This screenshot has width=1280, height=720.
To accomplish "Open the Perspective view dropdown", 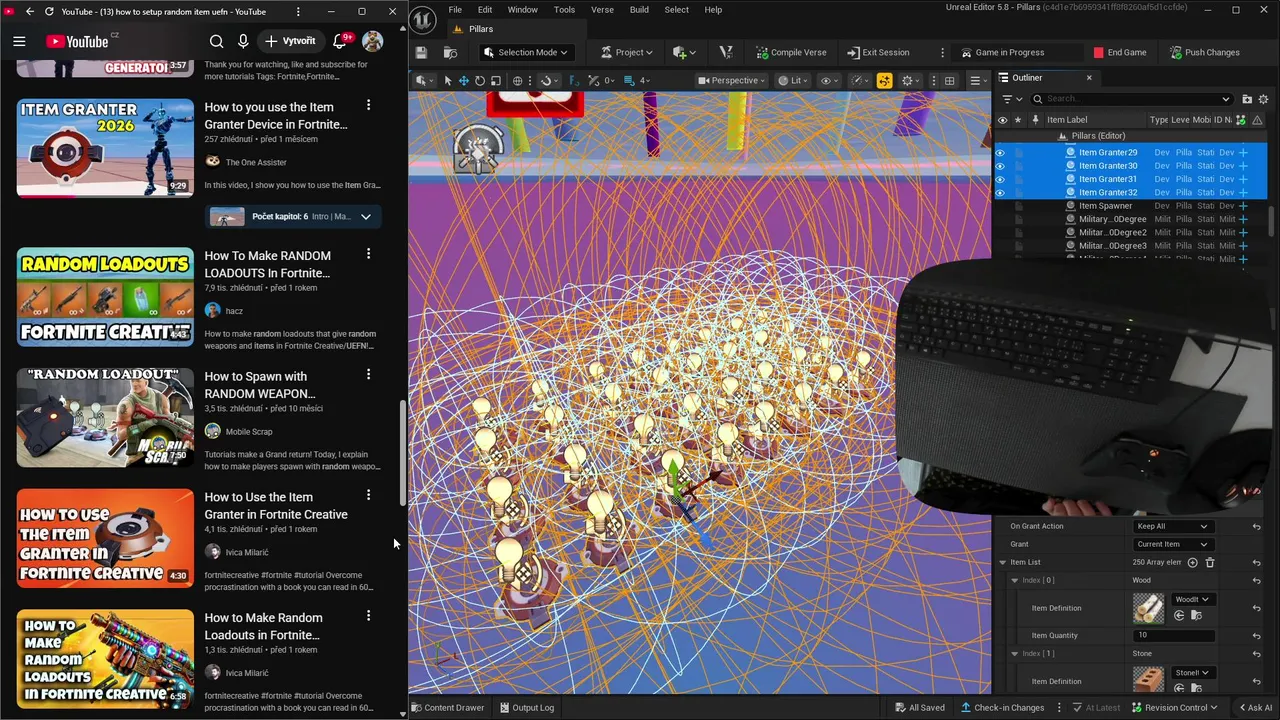I will pyautogui.click(x=734, y=80).
